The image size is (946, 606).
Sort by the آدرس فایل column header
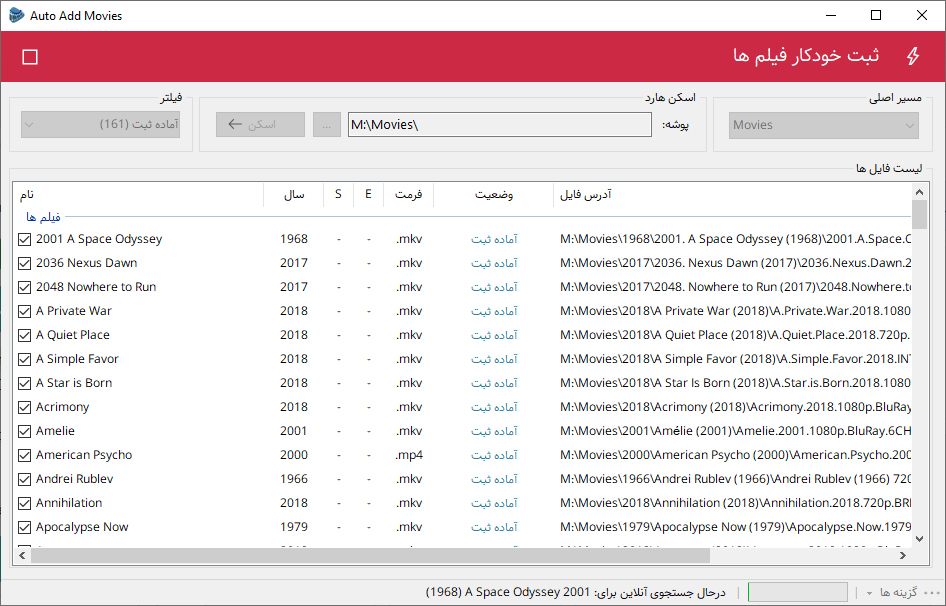point(732,194)
